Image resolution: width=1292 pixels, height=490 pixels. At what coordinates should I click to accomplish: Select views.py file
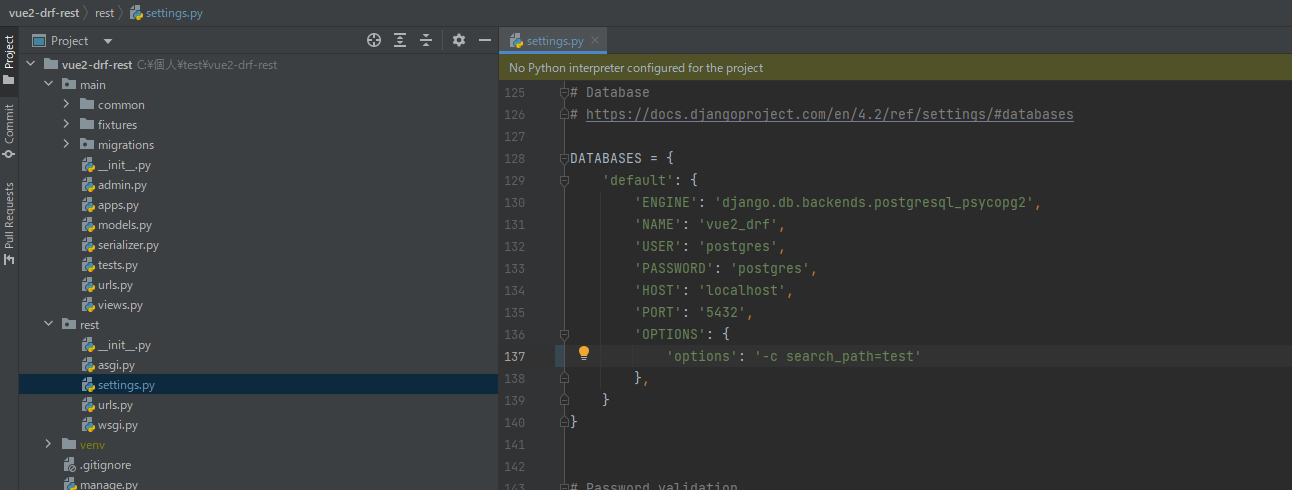(120, 305)
